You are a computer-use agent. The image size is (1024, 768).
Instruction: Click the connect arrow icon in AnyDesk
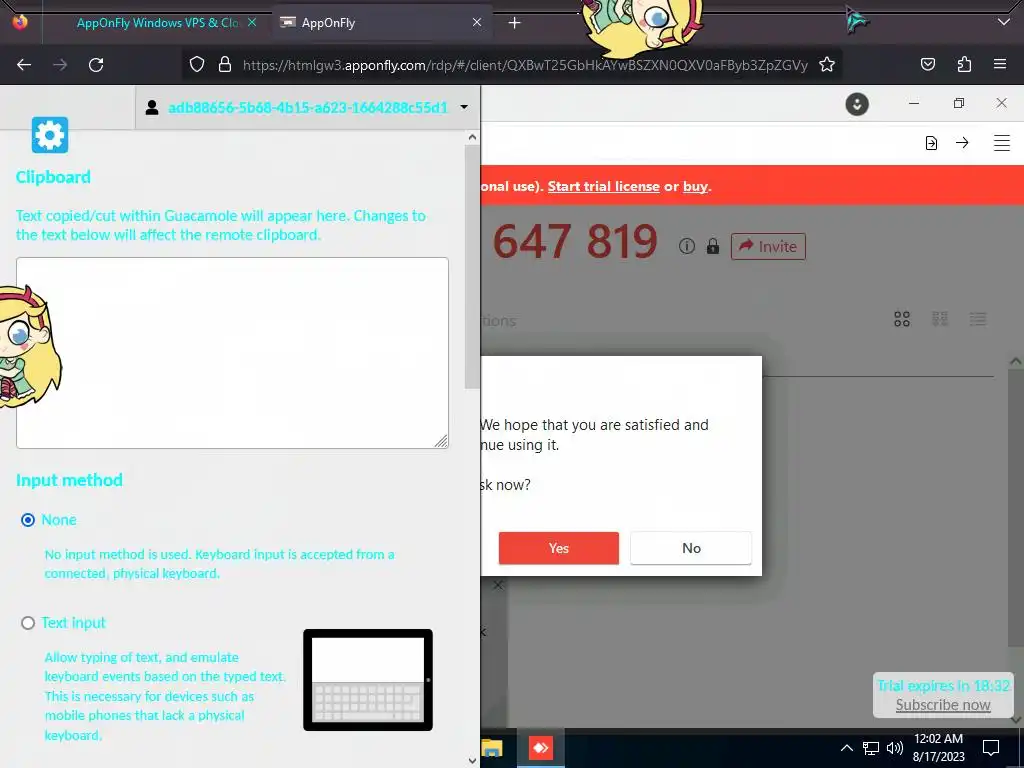click(962, 142)
